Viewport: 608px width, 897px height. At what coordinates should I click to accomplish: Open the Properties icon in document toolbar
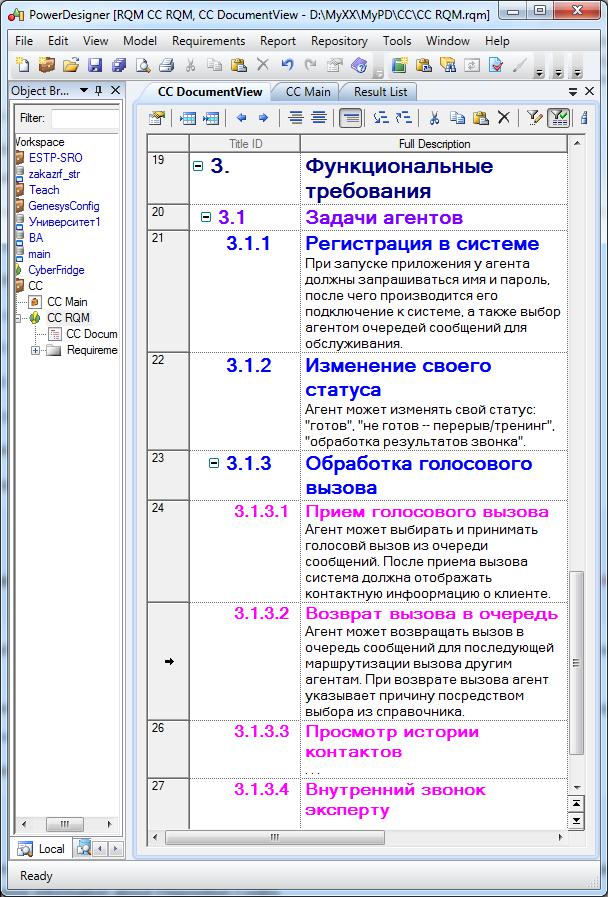click(157, 118)
